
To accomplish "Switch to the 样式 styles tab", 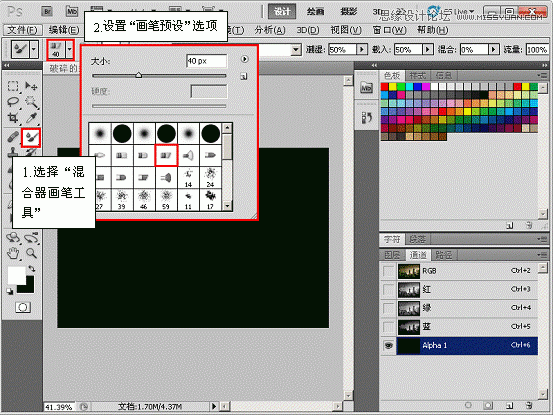I will (418, 75).
